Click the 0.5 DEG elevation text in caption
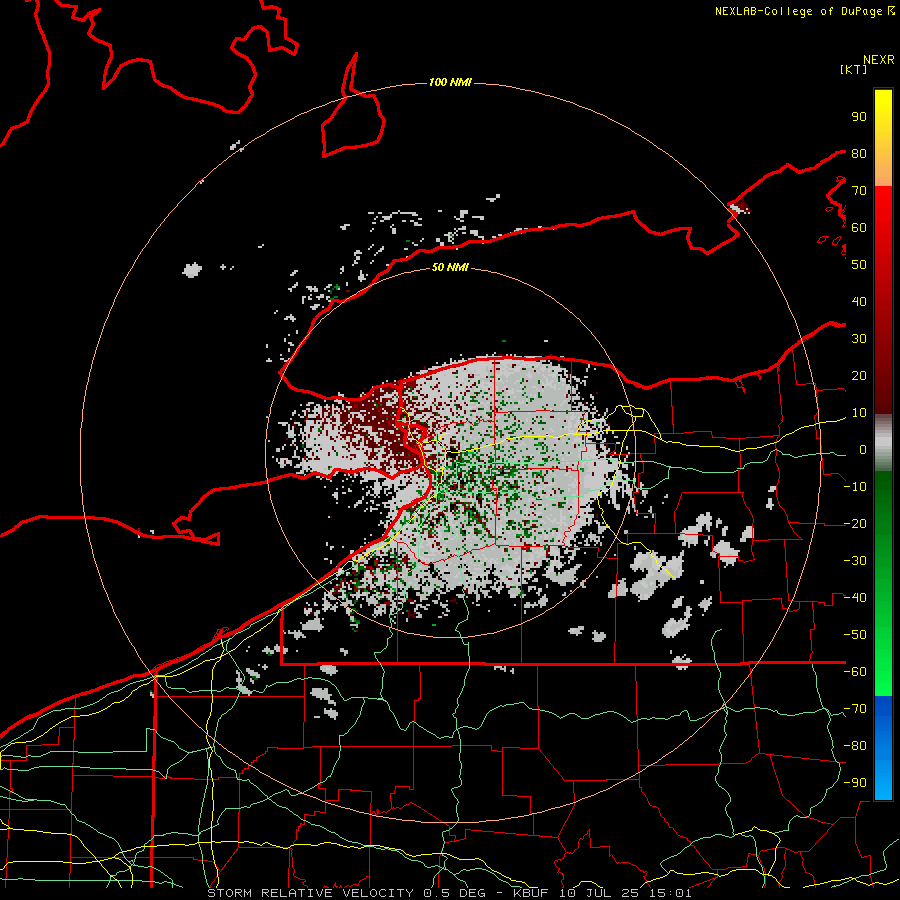 [x=454, y=893]
